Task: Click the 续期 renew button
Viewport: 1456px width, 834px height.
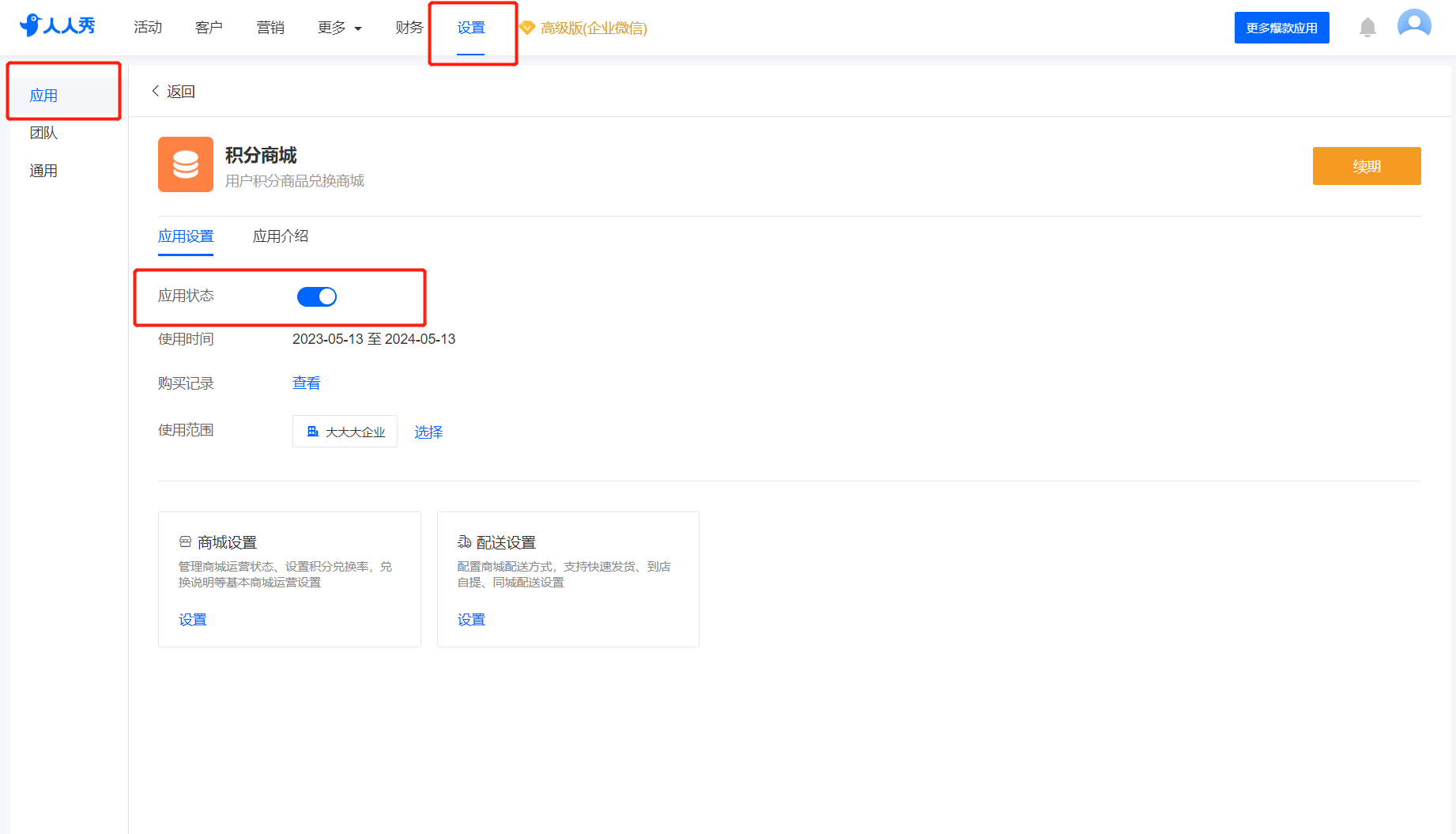Action: (x=1367, y=166)
